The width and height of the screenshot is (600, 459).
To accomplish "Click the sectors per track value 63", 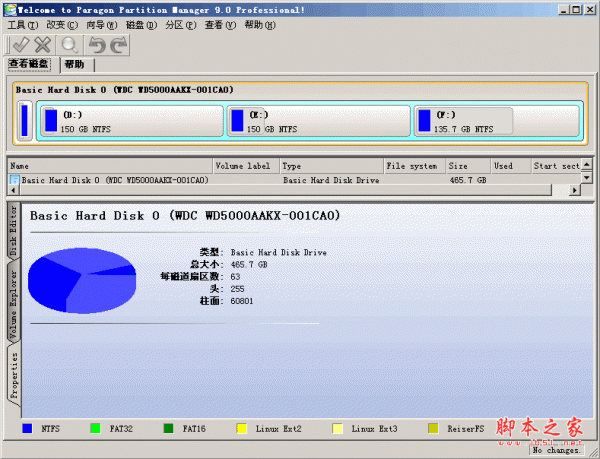I will coord(235,277).
